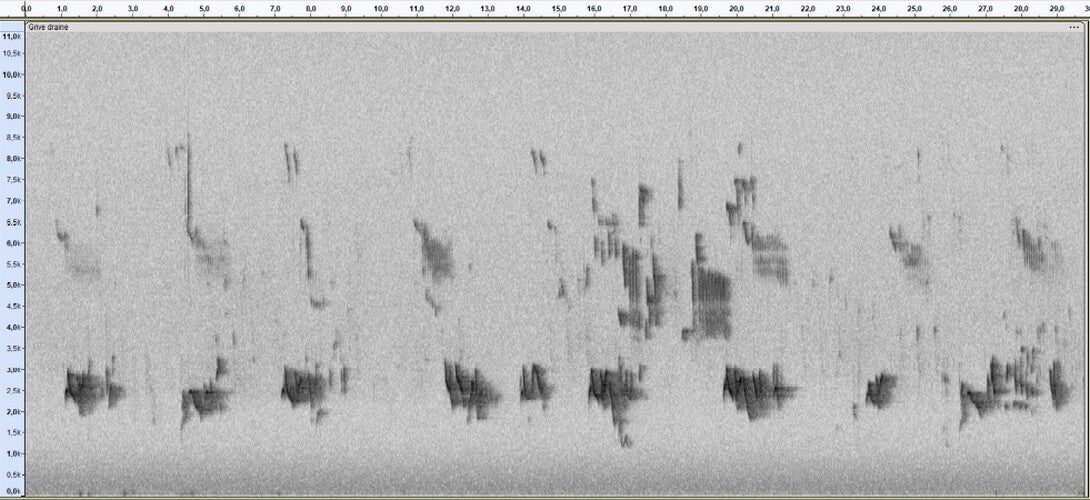Move the cursor to 23,0 on the ruler

(843, 9)
